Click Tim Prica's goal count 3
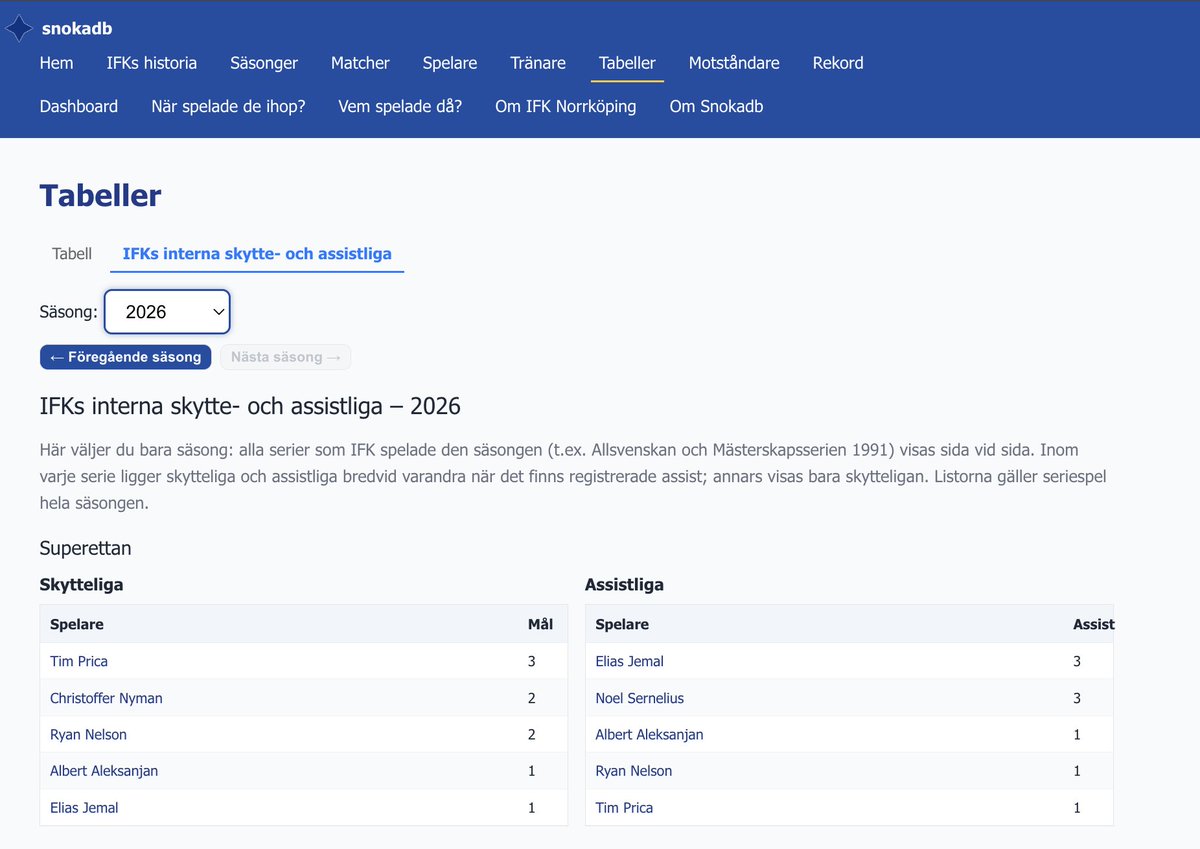 click(532, 661)
